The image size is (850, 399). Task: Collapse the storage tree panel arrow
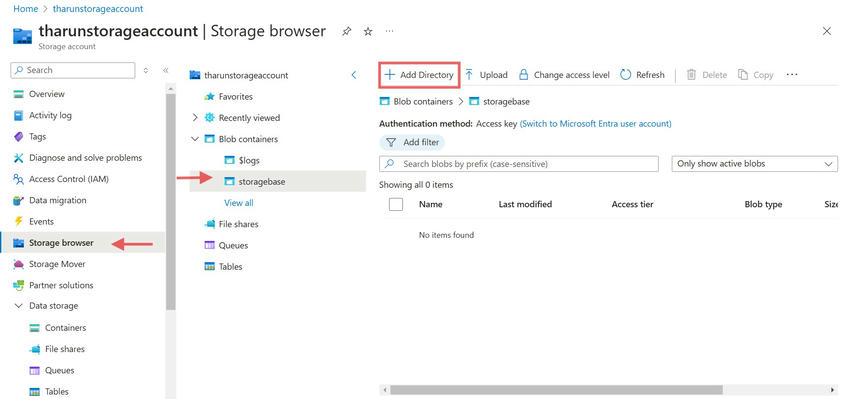click(x=354, y=75)
